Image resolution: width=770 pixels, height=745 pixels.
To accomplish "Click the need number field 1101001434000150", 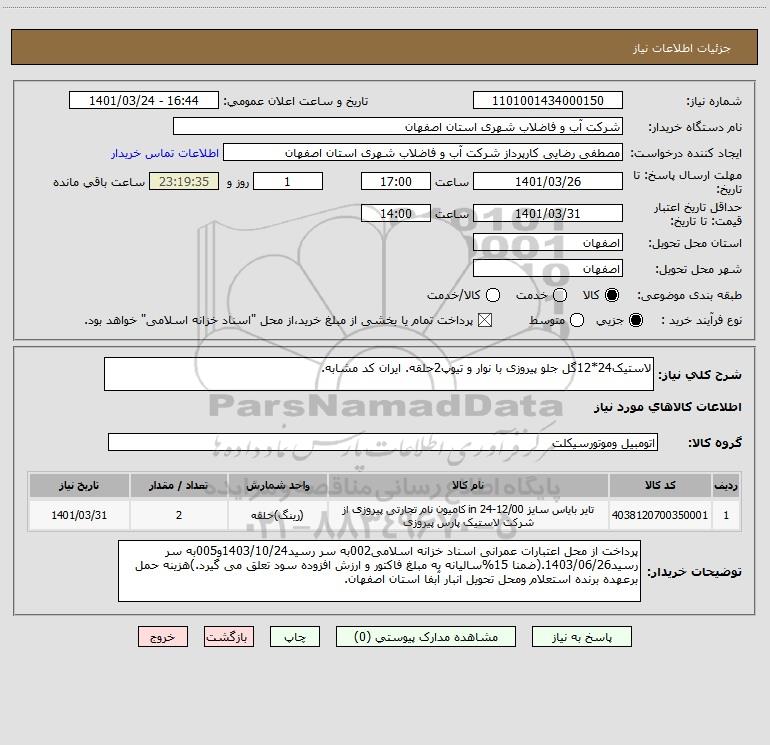I will coord(548,101).
